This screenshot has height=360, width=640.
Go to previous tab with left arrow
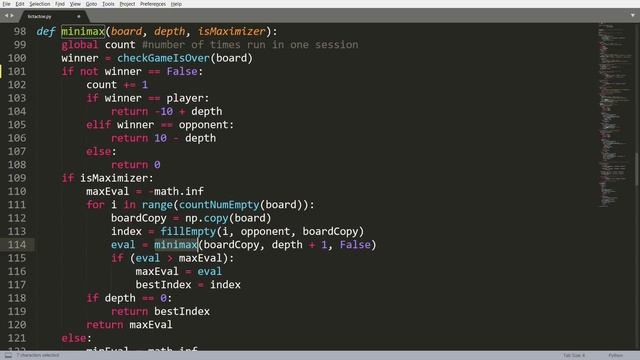point(6,16)
